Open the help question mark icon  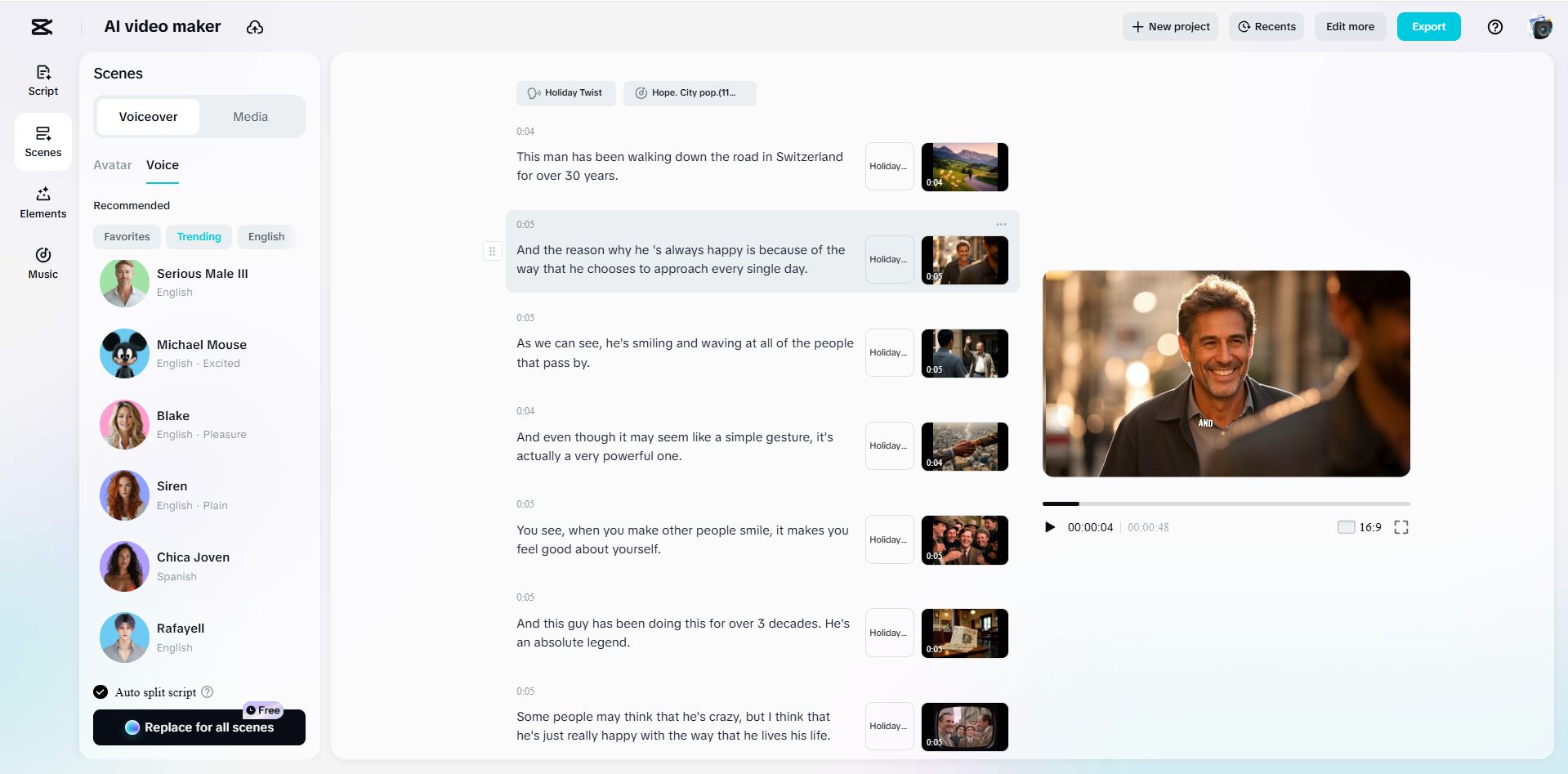pos(1495,27)
